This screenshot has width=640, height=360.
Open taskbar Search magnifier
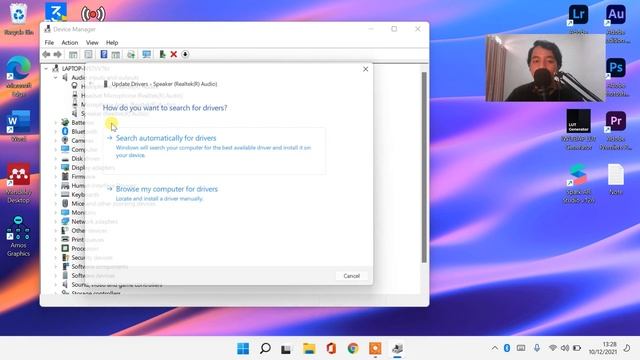pos(265,349)
